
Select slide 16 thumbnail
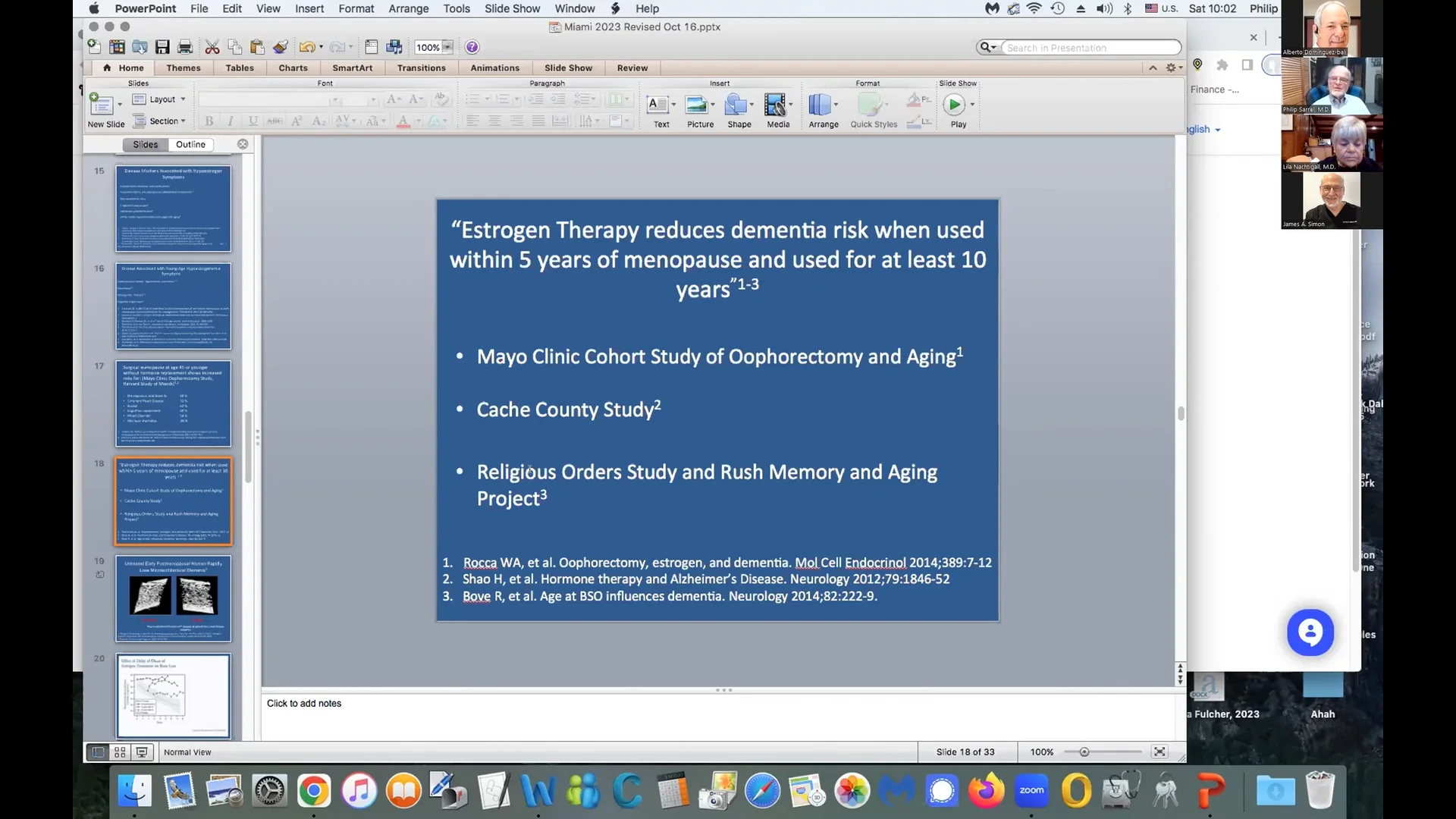tap(173, 306)
